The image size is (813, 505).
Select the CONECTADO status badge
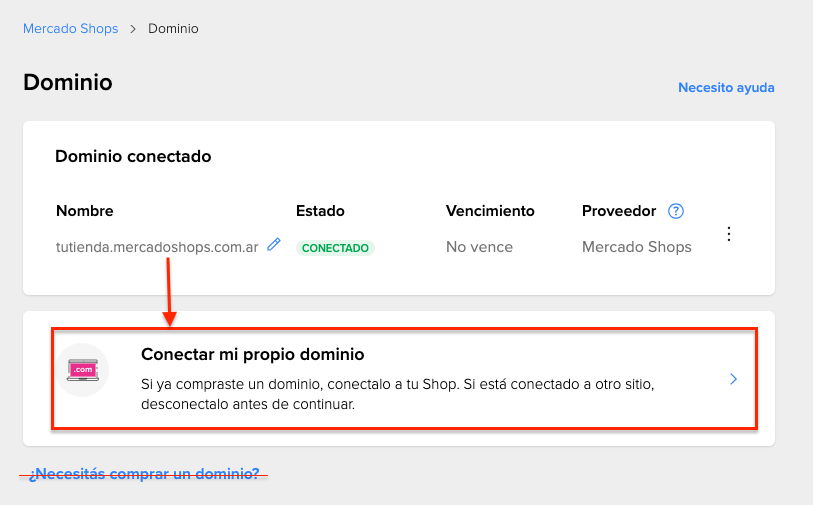[335, 248]
